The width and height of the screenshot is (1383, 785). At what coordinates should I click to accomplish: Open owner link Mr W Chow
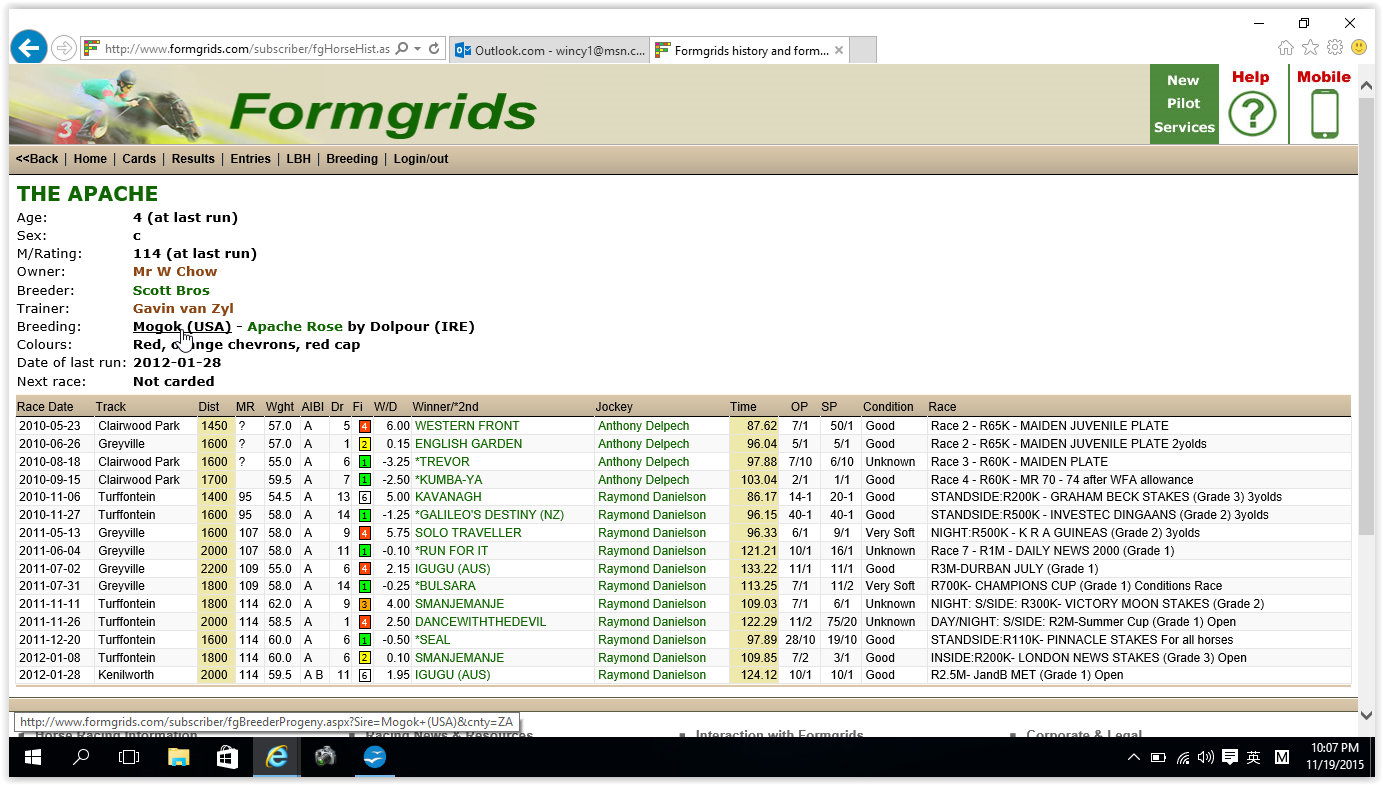click(x=175, y=272)
